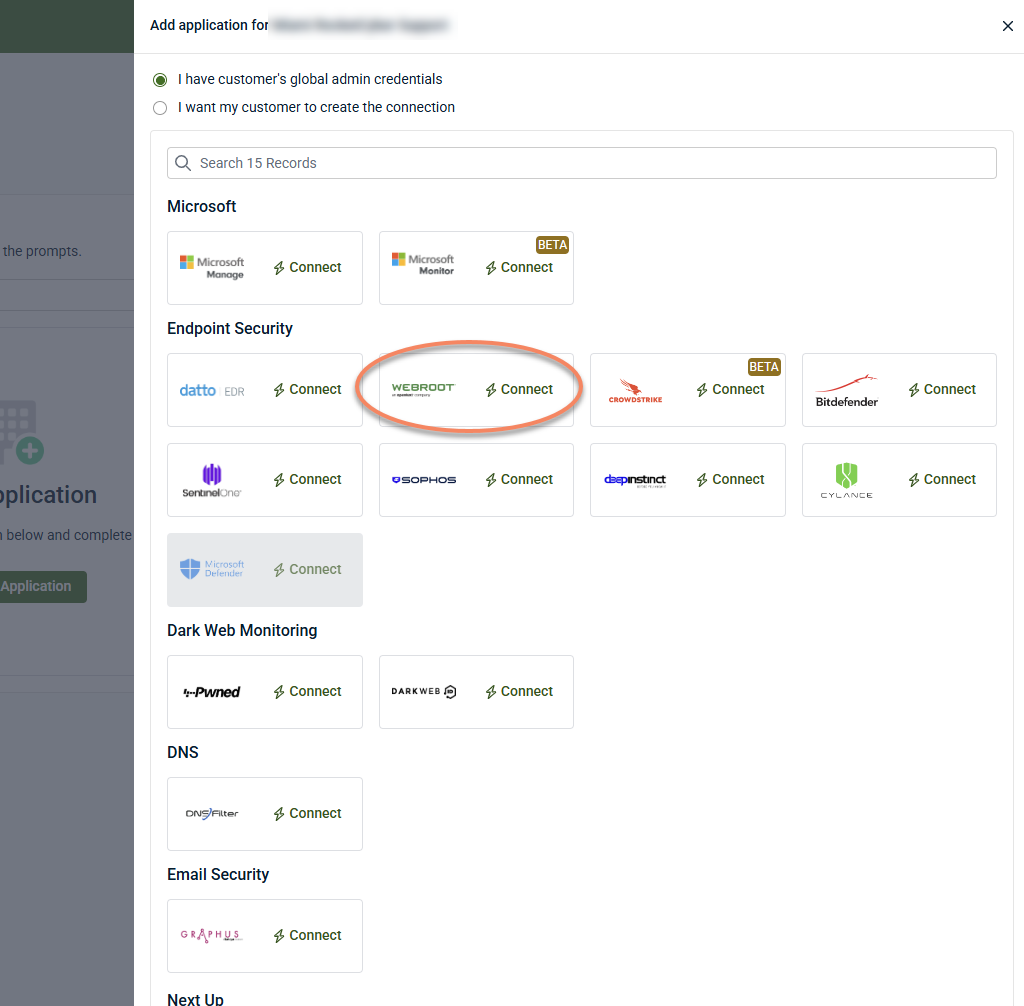This screenshot has width=1024, height=1006.
Task: Click the 'Add application for' dialog title
Action: pos(209,25)
